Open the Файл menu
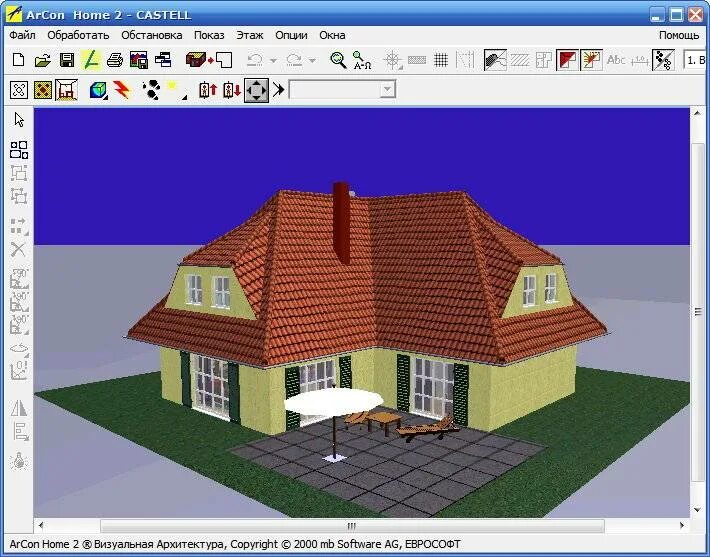The height and width of the screenshot is (557, 710). (22, 35)
